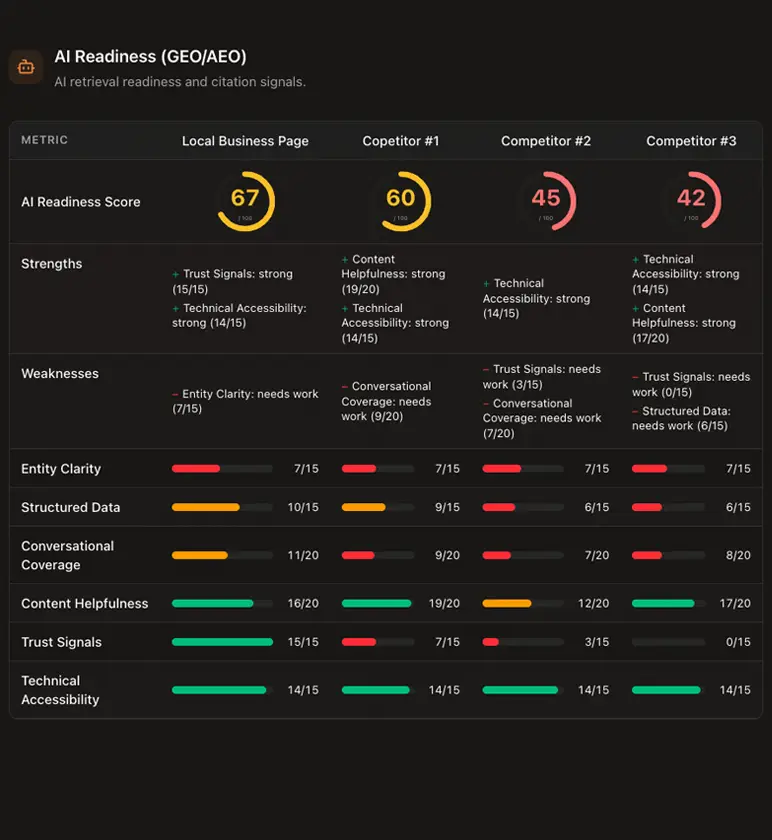Click the Strengths row label
This screenshot has height=840, width=772.
tap(51, 264)
